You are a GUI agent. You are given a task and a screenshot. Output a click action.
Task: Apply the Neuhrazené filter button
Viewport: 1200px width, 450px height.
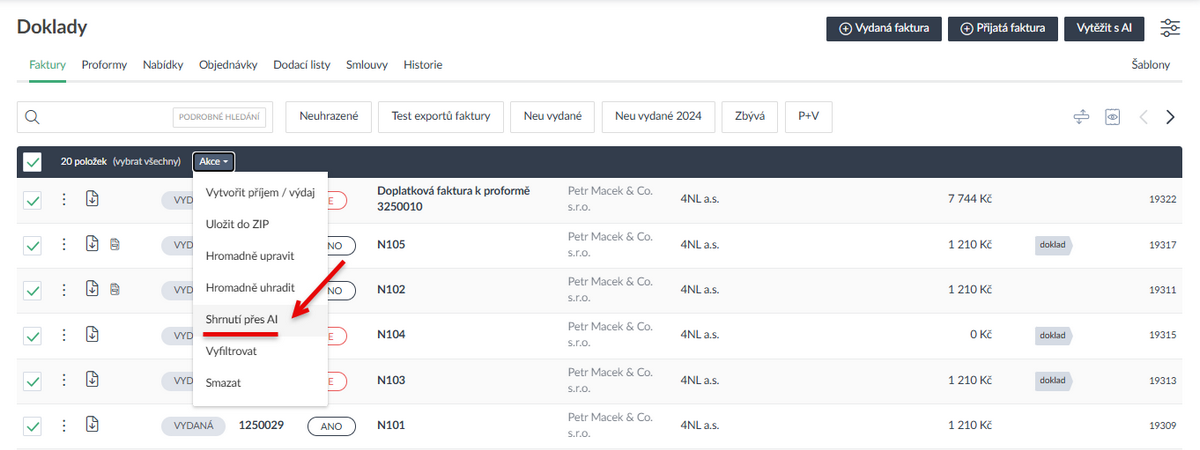tap(329, 117)
